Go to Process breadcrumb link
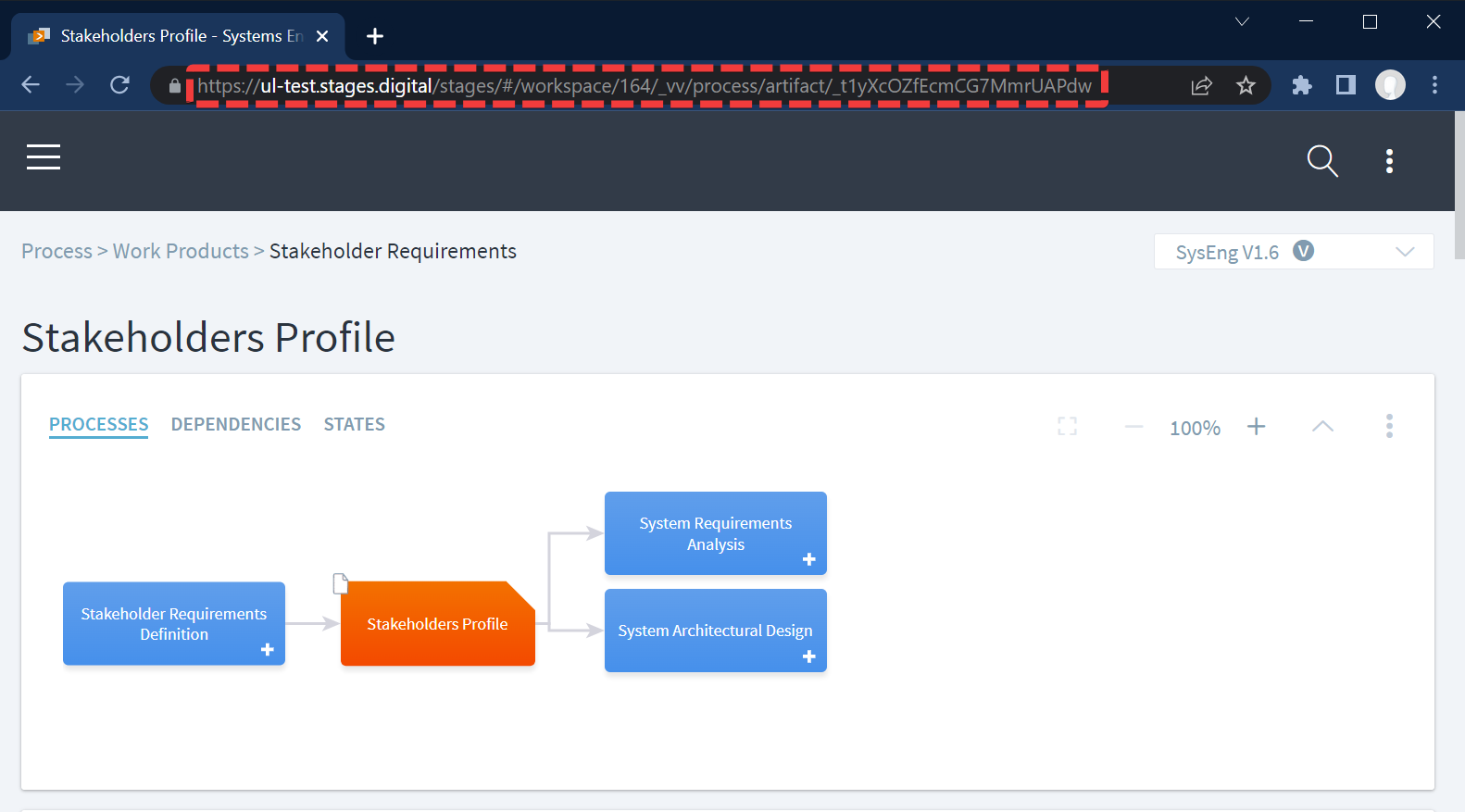This screenshot has height=812, width=1465. point(56,252)
